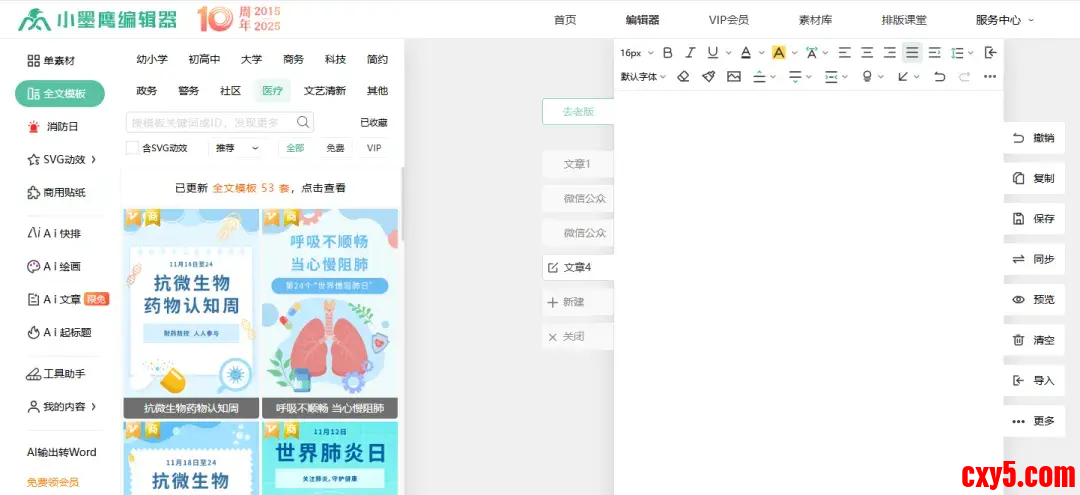This screenshot has height=495, width=1080.
Task: Toggle bold formatting in the editor toolbar
Action: point(668,53)
